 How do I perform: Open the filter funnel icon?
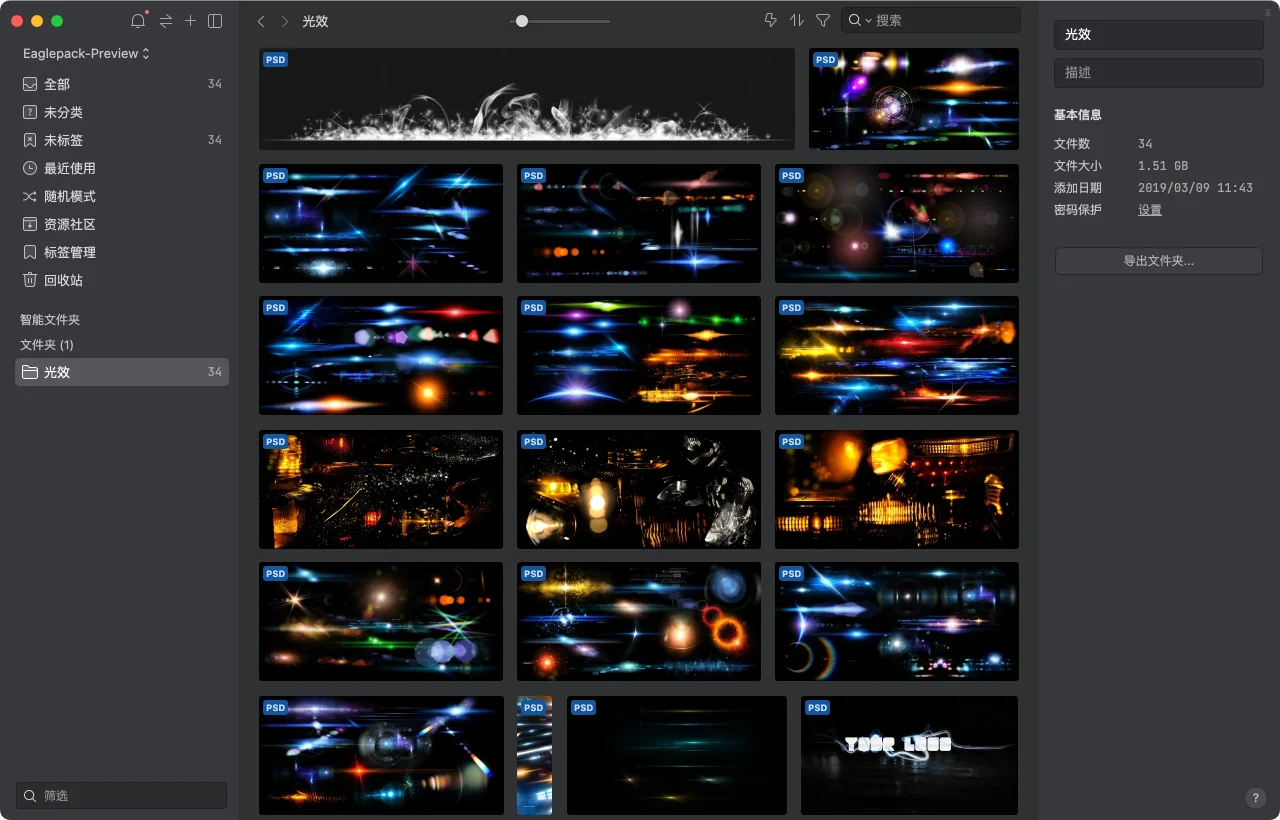pos(823,21)
